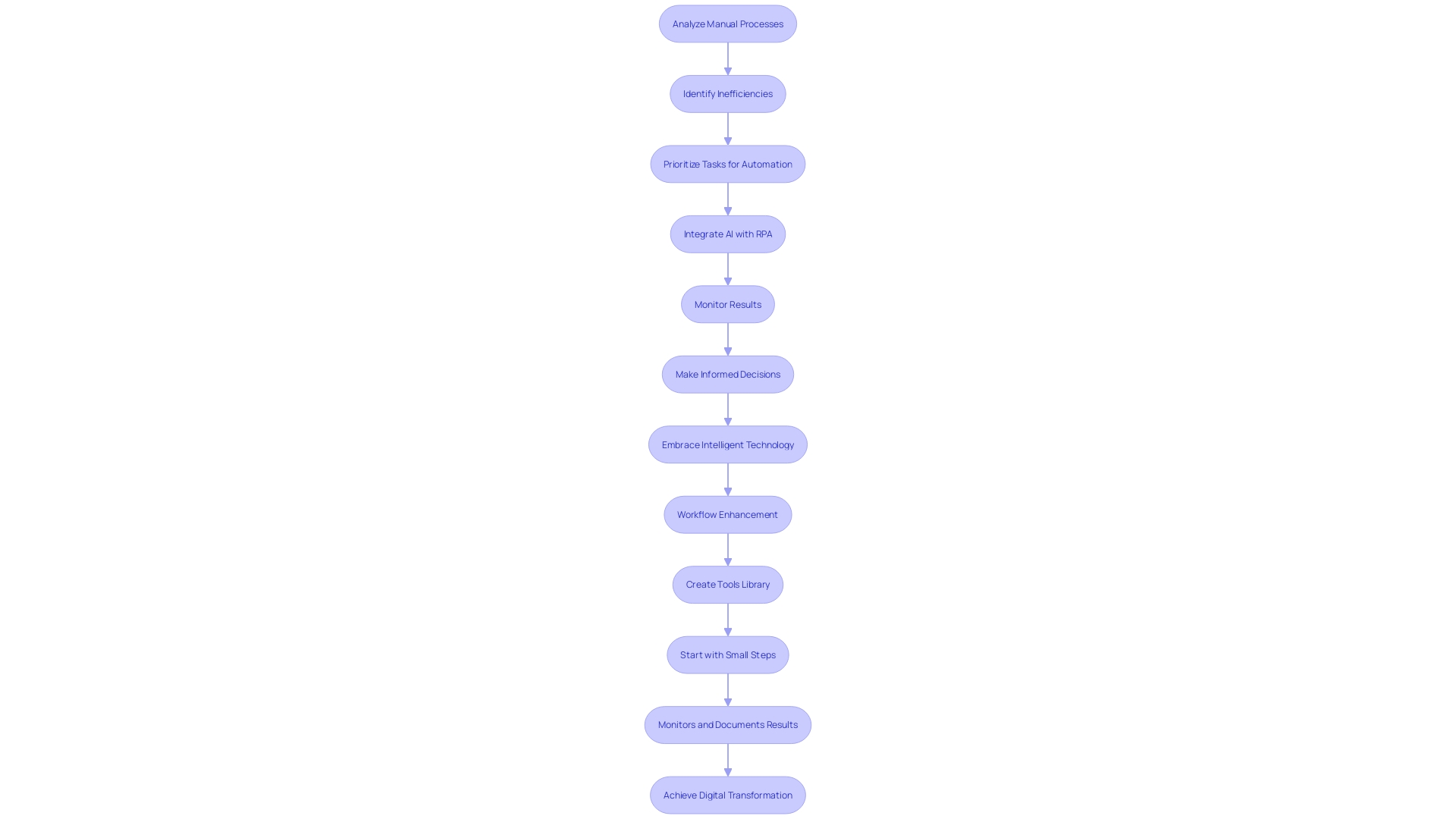Expand the Create Tools Library step
The height and width of the screenshot is (819, 1456).
(x=728, y=584)
